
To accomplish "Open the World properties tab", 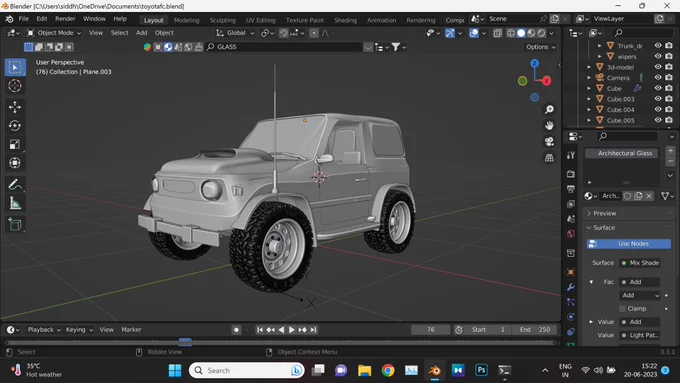I will coord(571,234).
